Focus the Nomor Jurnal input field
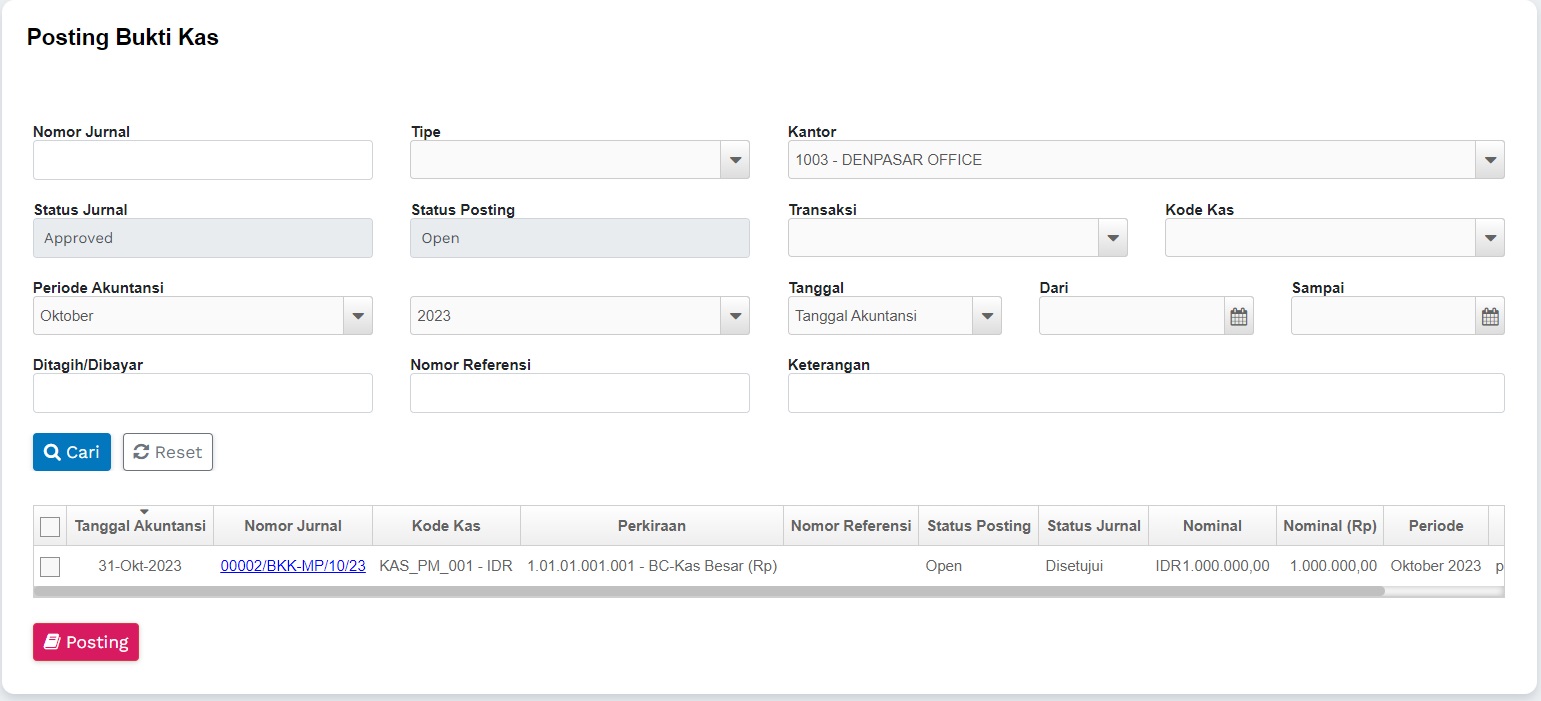 pyautogui.click(x=203, y=160)
